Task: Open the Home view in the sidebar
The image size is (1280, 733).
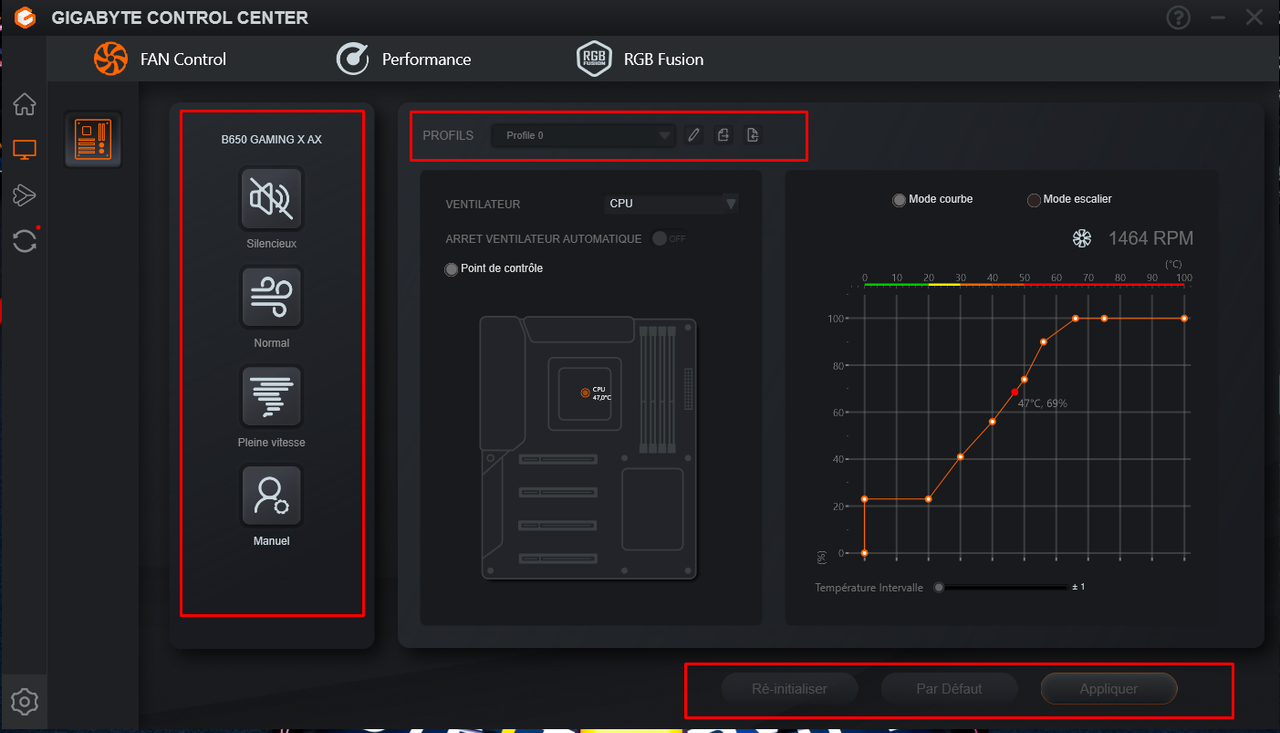Action: (x=24, y=104)
